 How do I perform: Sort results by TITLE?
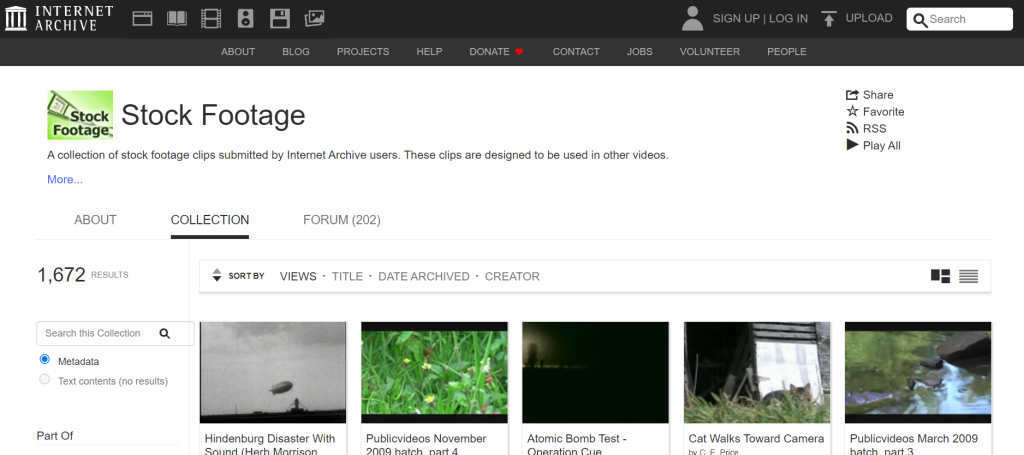coord(347,276)
